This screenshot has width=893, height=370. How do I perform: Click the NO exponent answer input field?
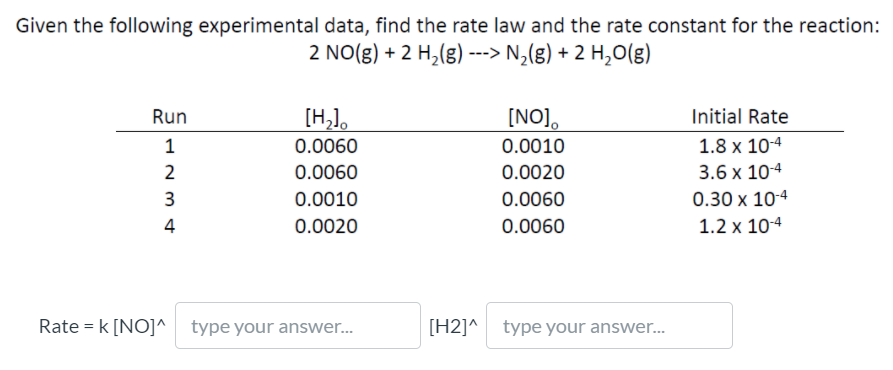298,326
